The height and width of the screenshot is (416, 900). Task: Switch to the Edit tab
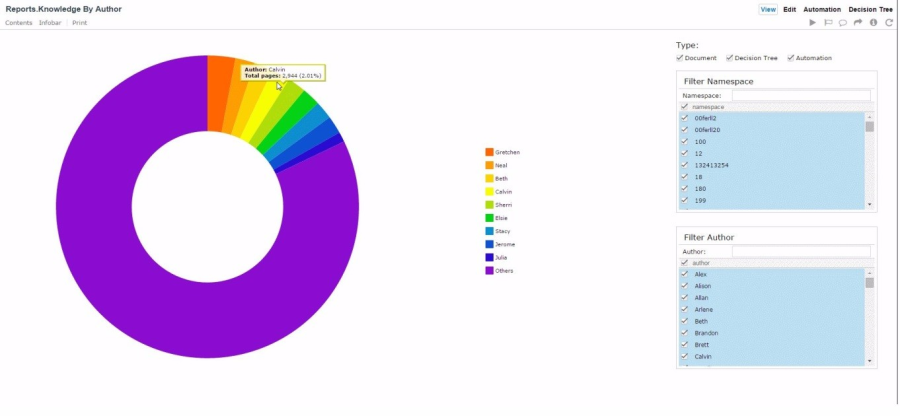coord(790,9)
